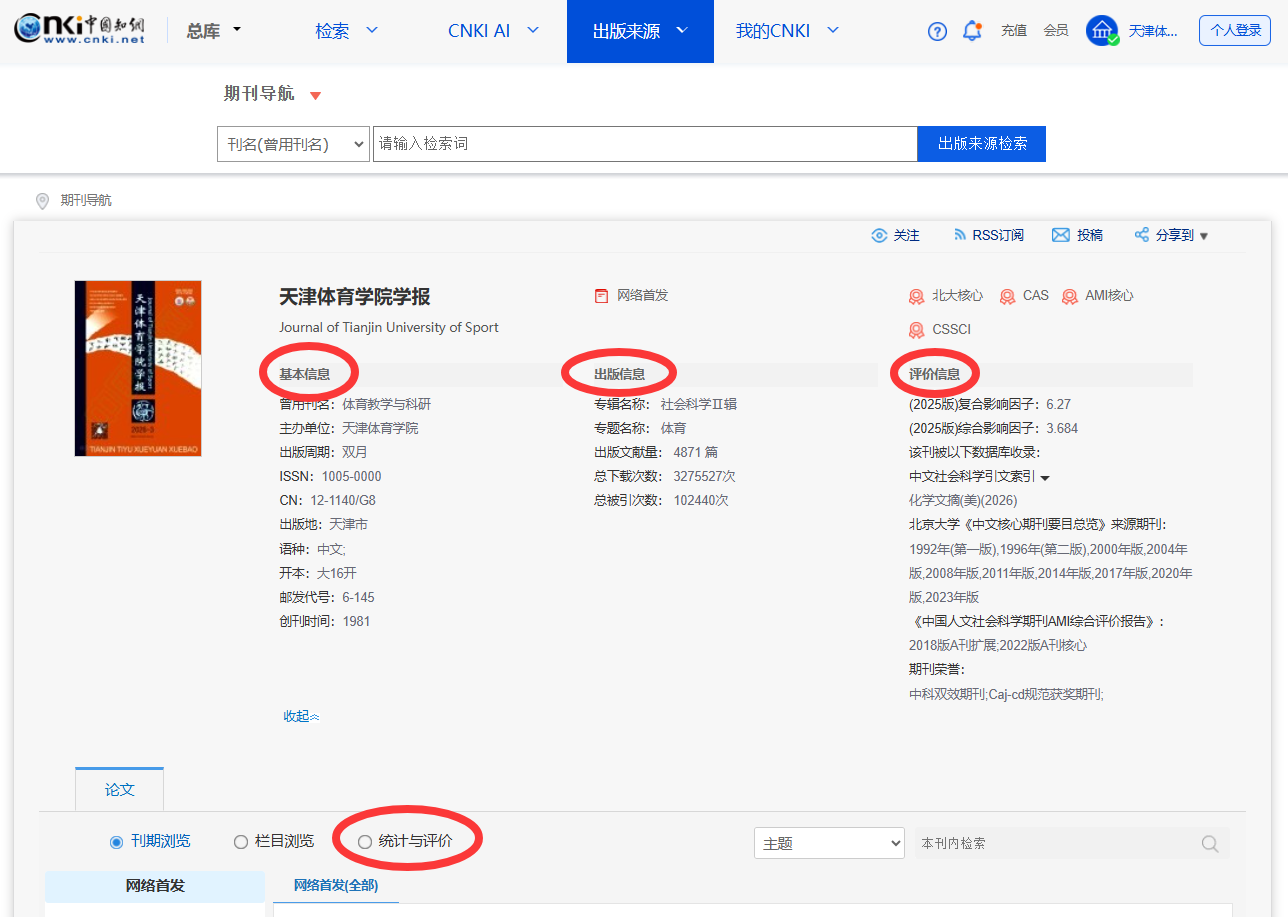Viewport: 1288px width, 917px height.
Task: Click the 投稿 envelope icon
Action: tap(1061, 235)
